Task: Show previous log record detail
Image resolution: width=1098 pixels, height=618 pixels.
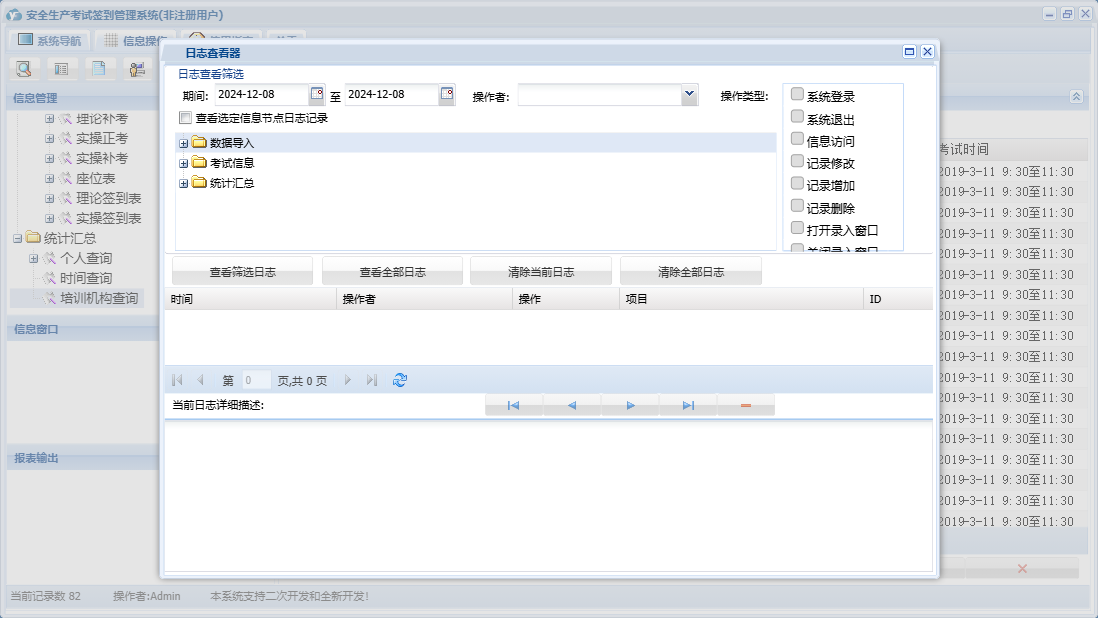Action: 571,405
